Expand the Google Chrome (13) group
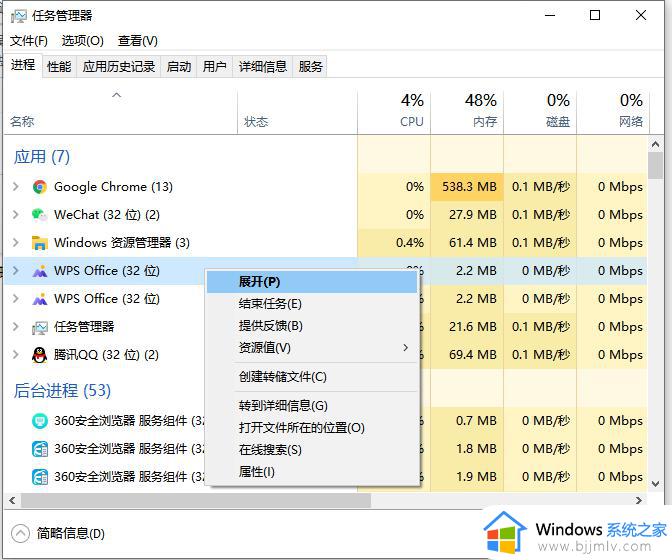672x560 pixels. [x=16, y=187]
